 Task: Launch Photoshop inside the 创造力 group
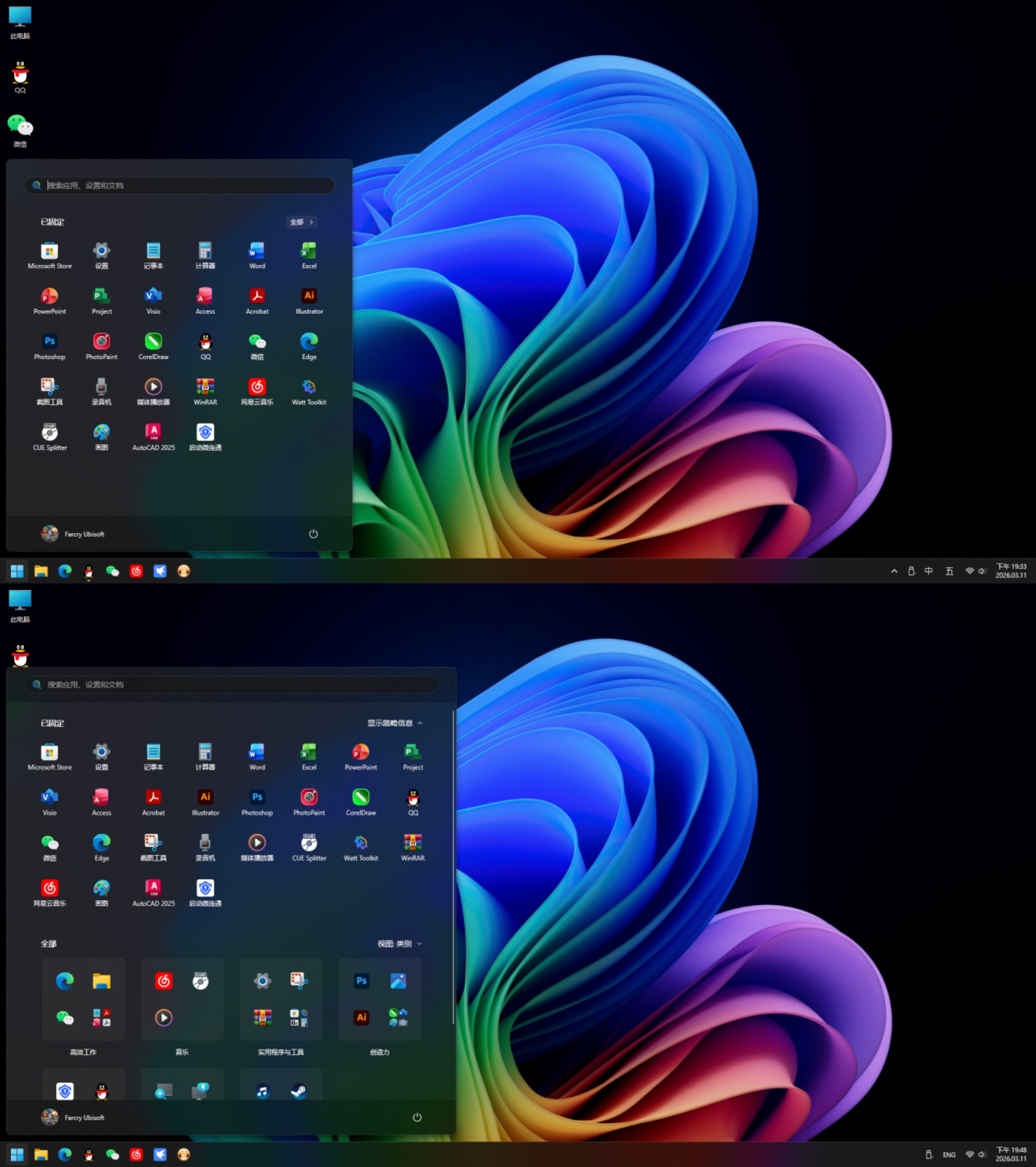pos(361,981)
